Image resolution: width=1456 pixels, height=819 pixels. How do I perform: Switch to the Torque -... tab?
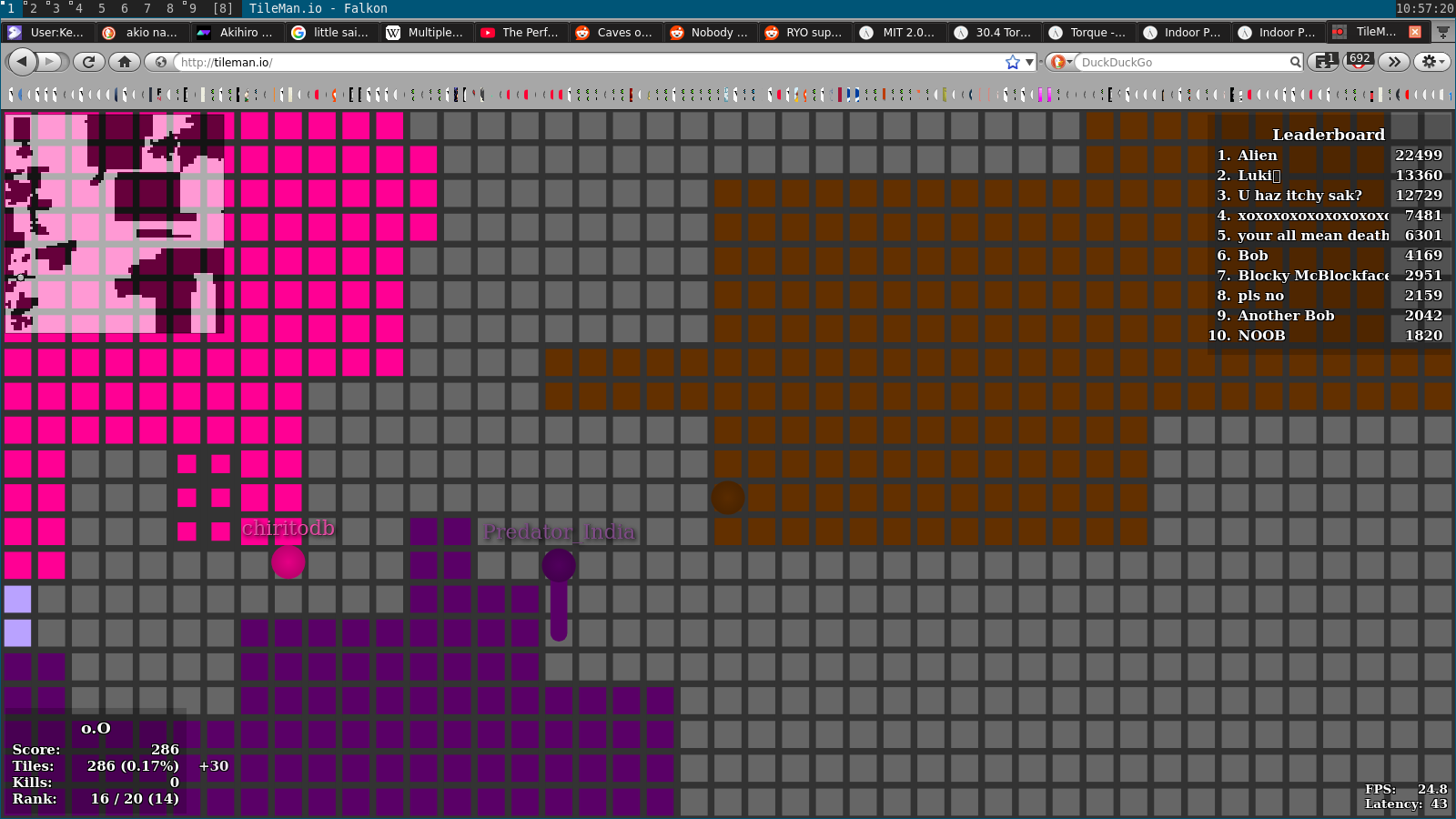pyautogui.click(x=1087, y=32)
